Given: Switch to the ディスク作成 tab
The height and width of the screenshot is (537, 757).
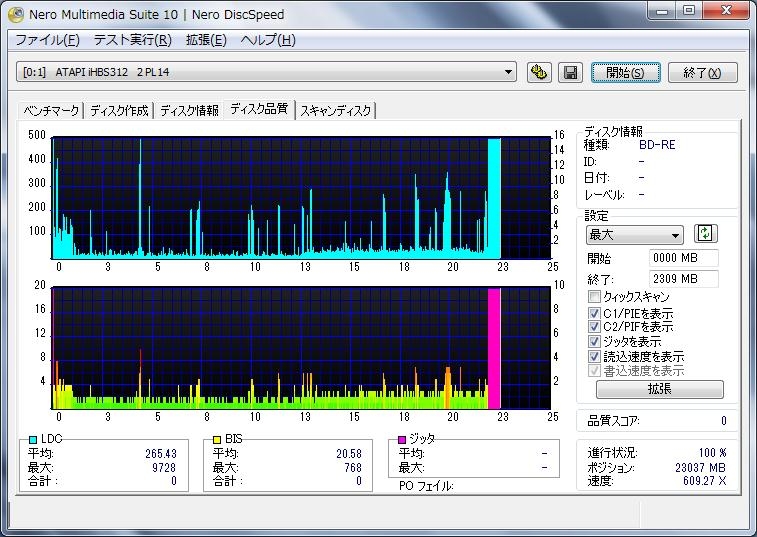Looking at the screenshot, I should [119, 111].
